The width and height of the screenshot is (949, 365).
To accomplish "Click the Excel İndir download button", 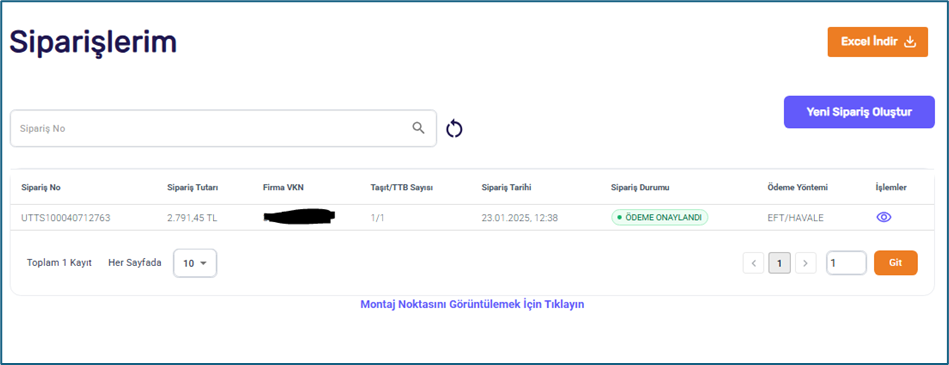I will pyautogui.click(x=878, y=42).
